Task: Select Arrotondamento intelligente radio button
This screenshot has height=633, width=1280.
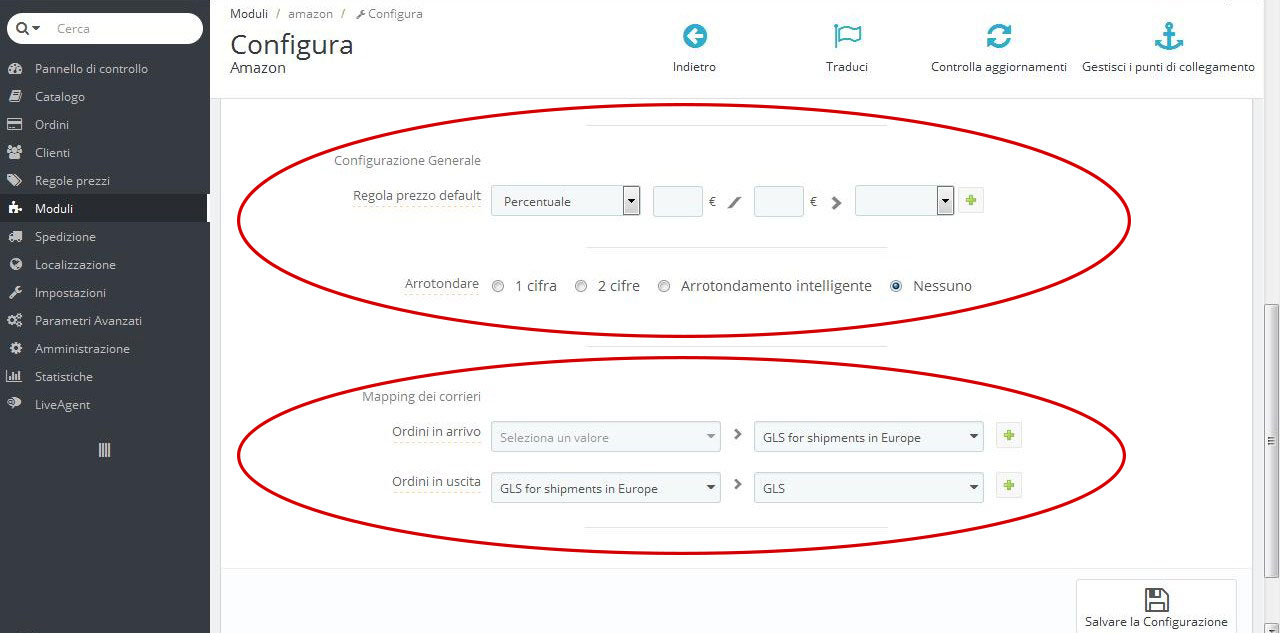Action: [664, 286]
